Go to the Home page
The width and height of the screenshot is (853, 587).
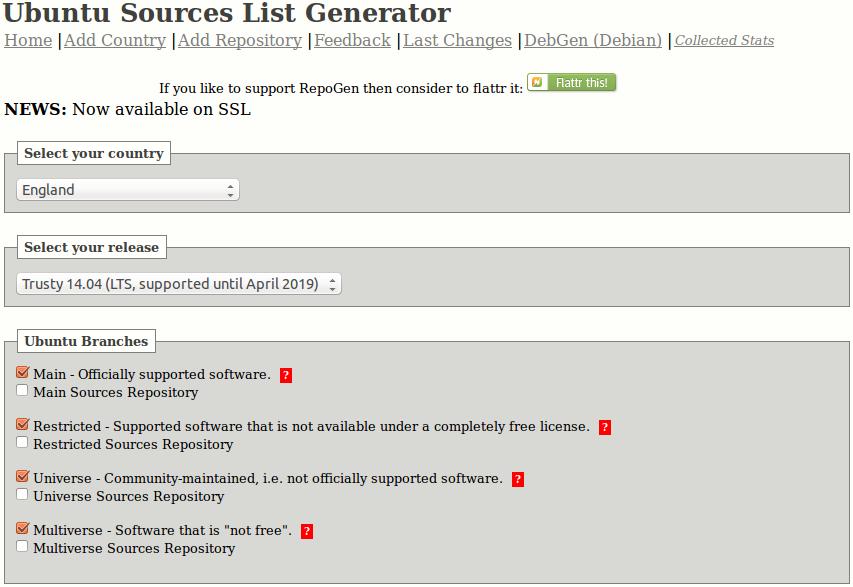(x=28, y=41)
